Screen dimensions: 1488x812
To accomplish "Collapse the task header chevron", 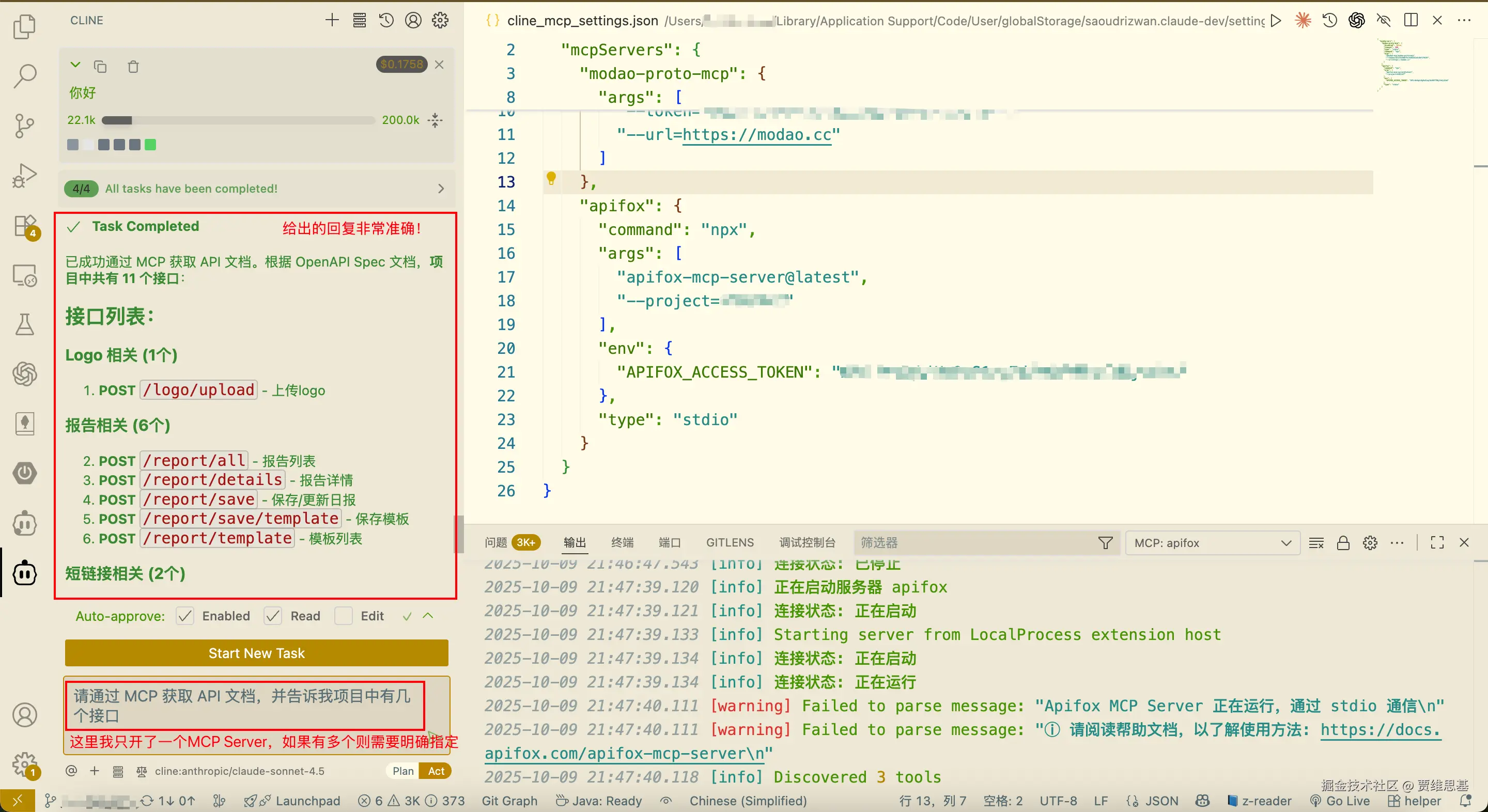I will pos(75,65).
